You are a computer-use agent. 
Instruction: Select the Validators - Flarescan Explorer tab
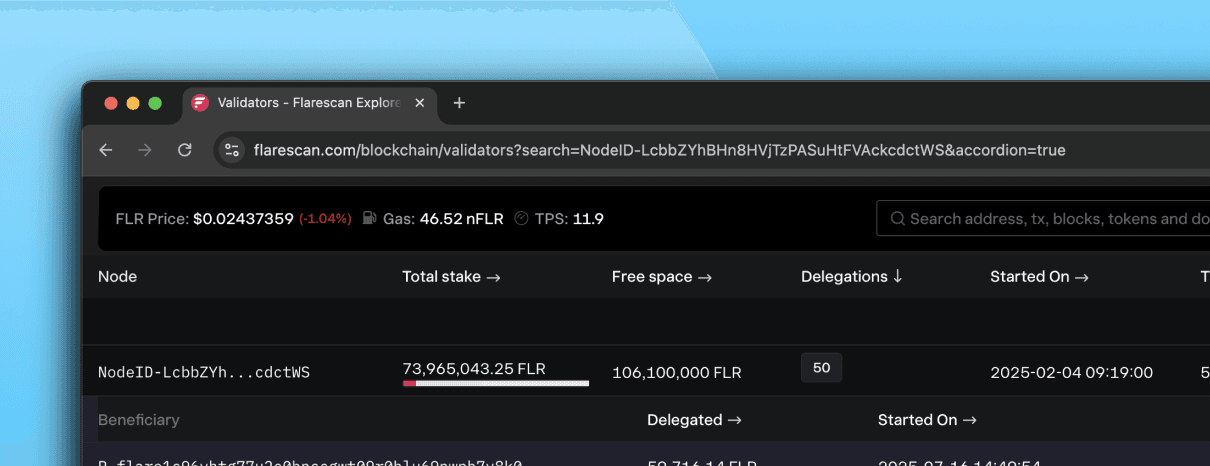pyautogui.click(x=310, y=103)
